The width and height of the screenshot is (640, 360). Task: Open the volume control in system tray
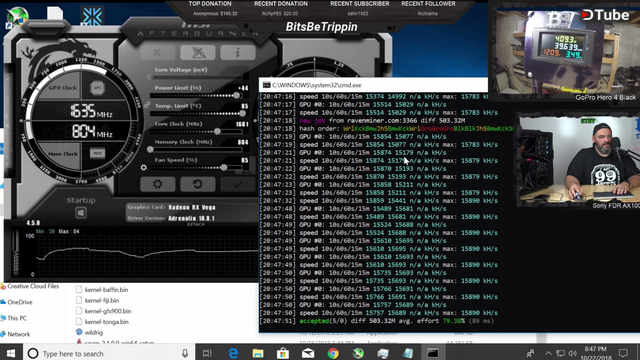coord(573,353)
